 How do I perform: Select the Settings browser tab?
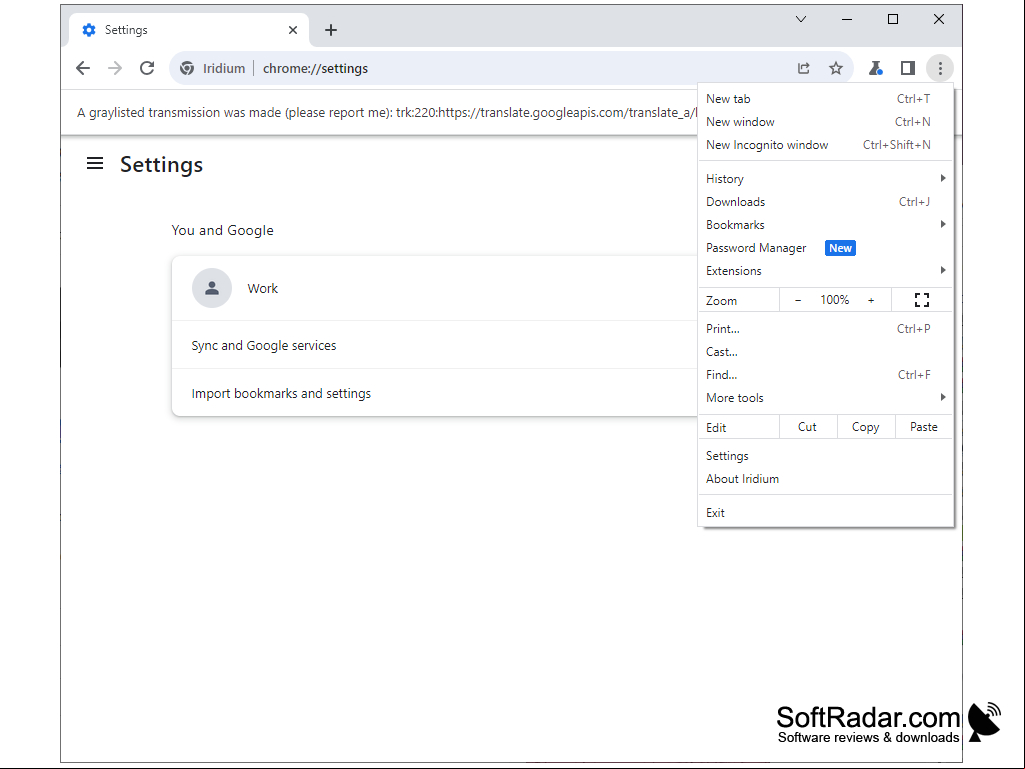tap(189, 30)
